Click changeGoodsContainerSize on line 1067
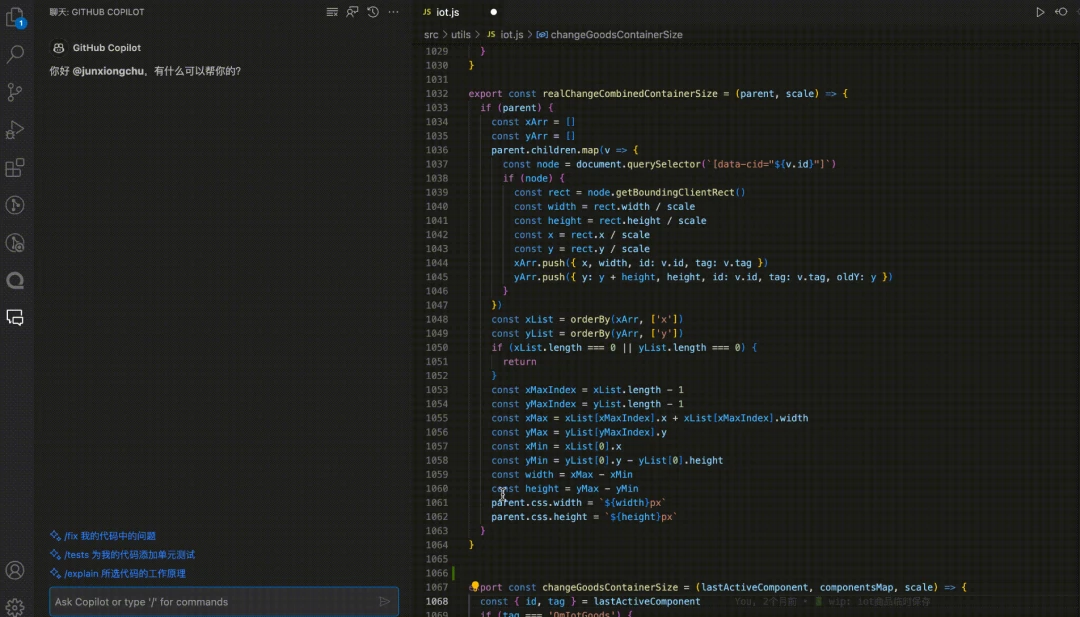Image resolution: width=1080 pixels, height=617 pixels. (x=610, y=587)
